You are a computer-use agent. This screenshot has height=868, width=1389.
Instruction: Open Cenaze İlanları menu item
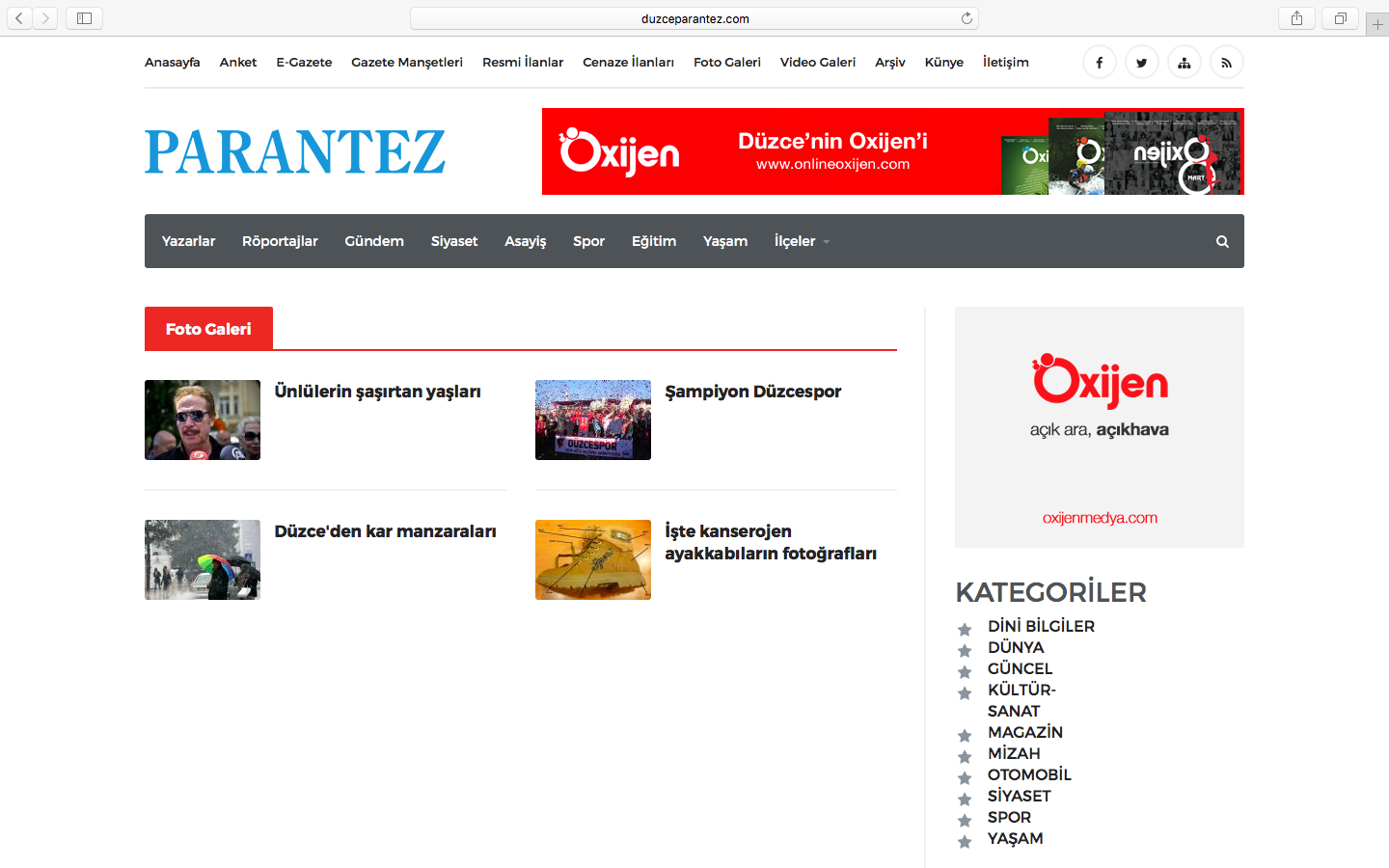pos(628,63)
